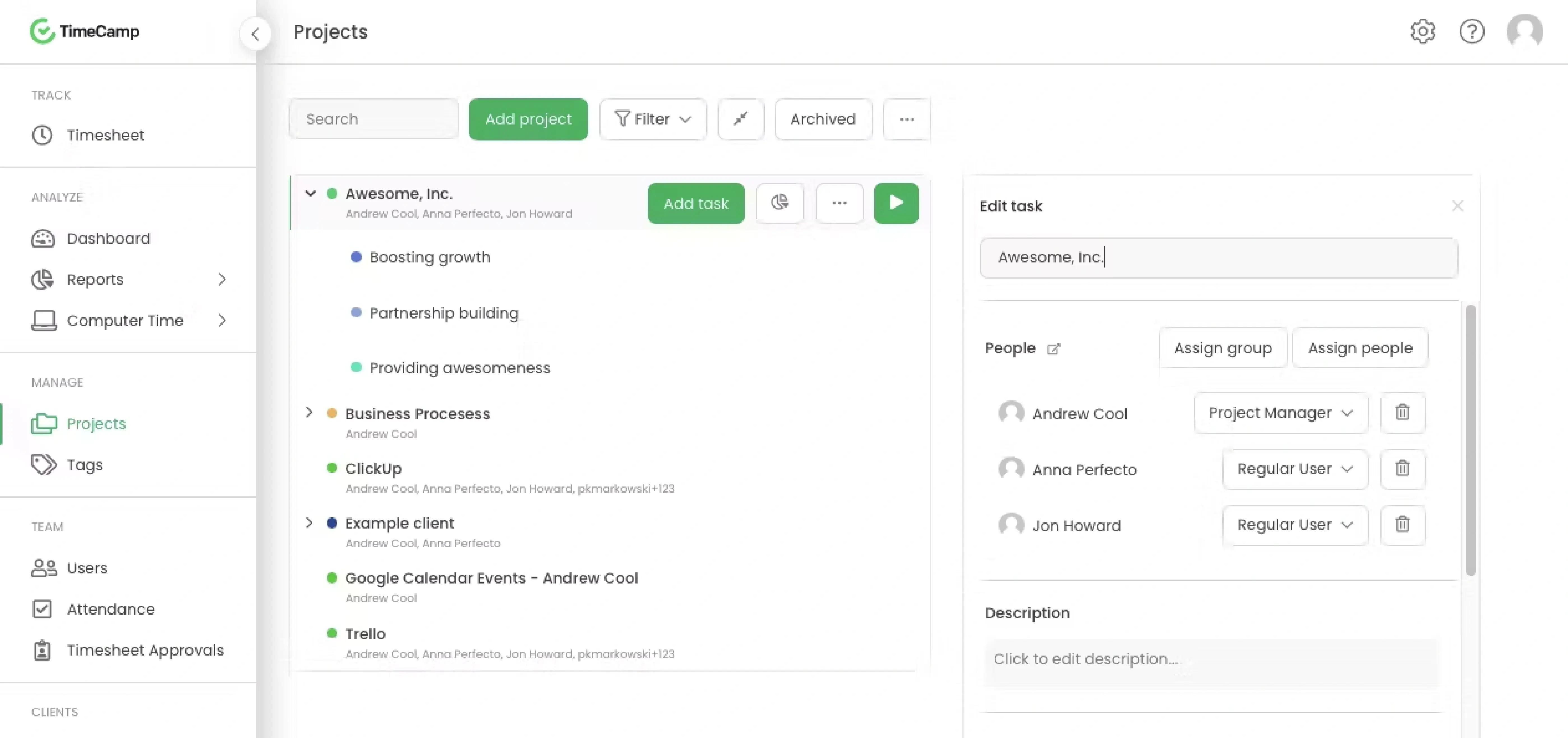Open settings gear icon in header

point(1422,32)
